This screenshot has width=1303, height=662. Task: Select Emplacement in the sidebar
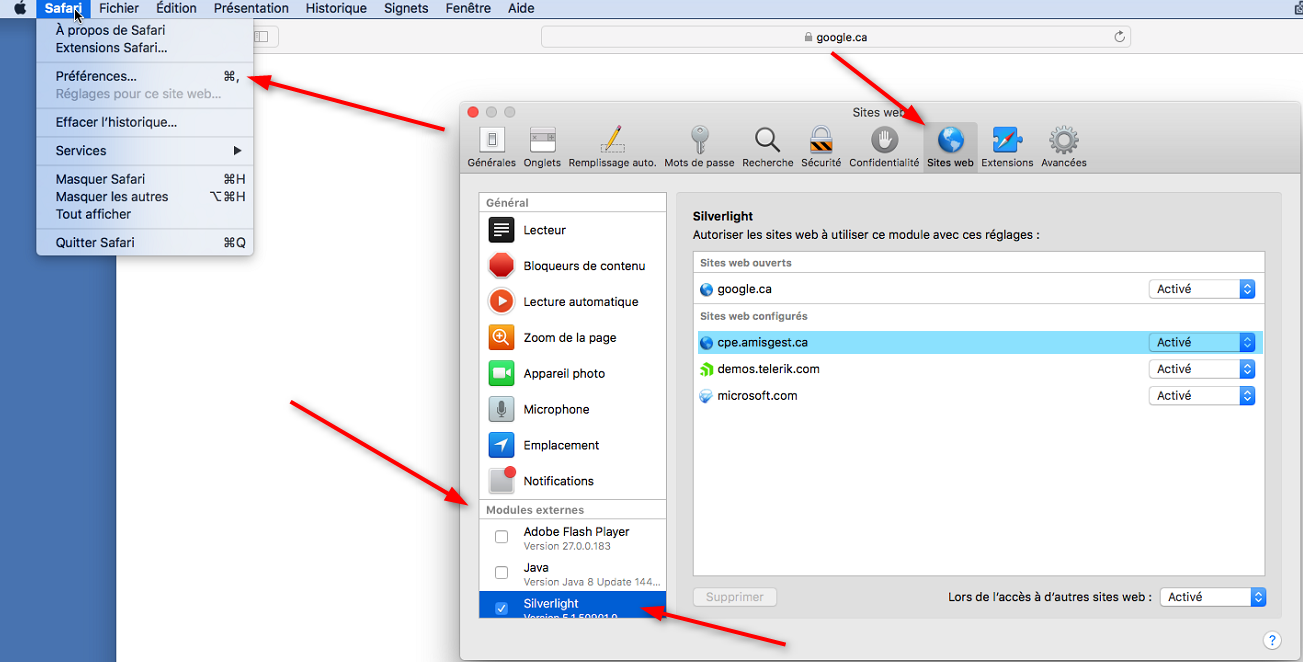(x=572, y=445)
